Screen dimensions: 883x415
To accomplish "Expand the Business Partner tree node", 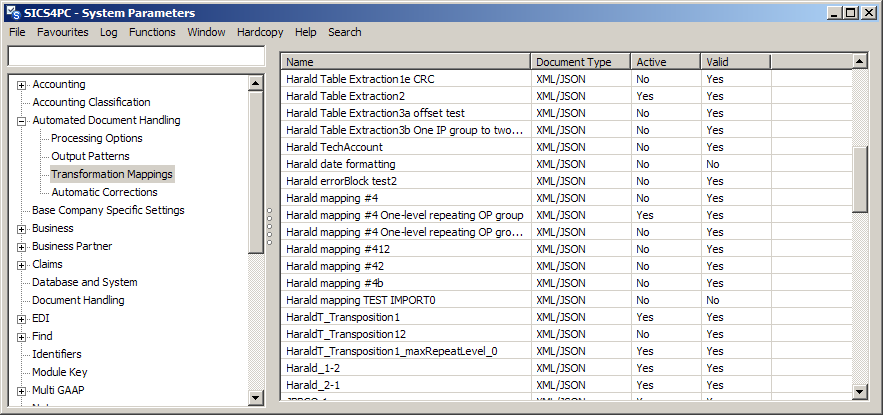I will (21, 247).
